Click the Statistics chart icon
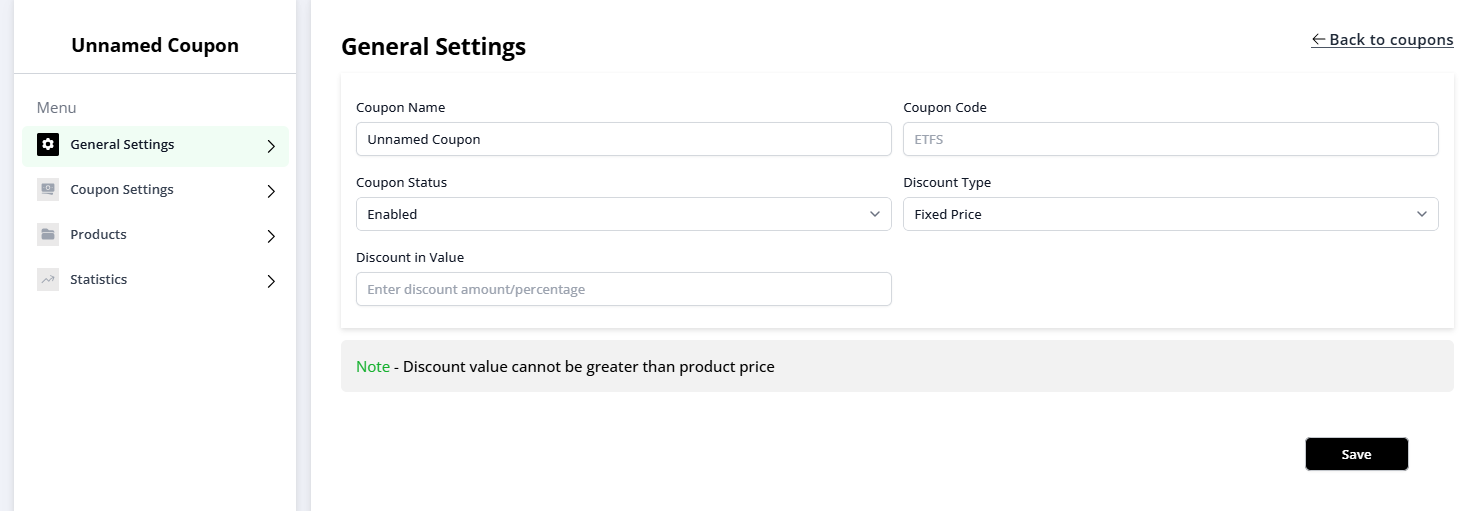Screen dimensions: 1482x511 click(48, 280)
